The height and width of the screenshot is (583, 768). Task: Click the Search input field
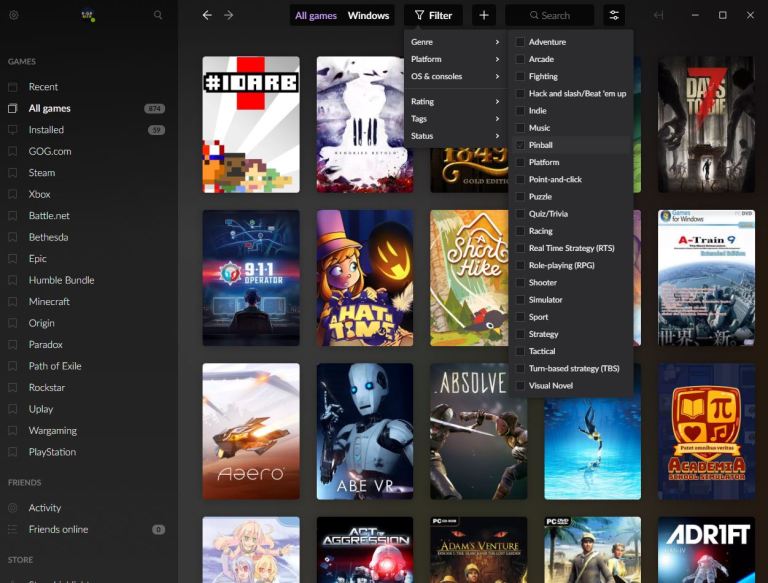click(550, 15)
